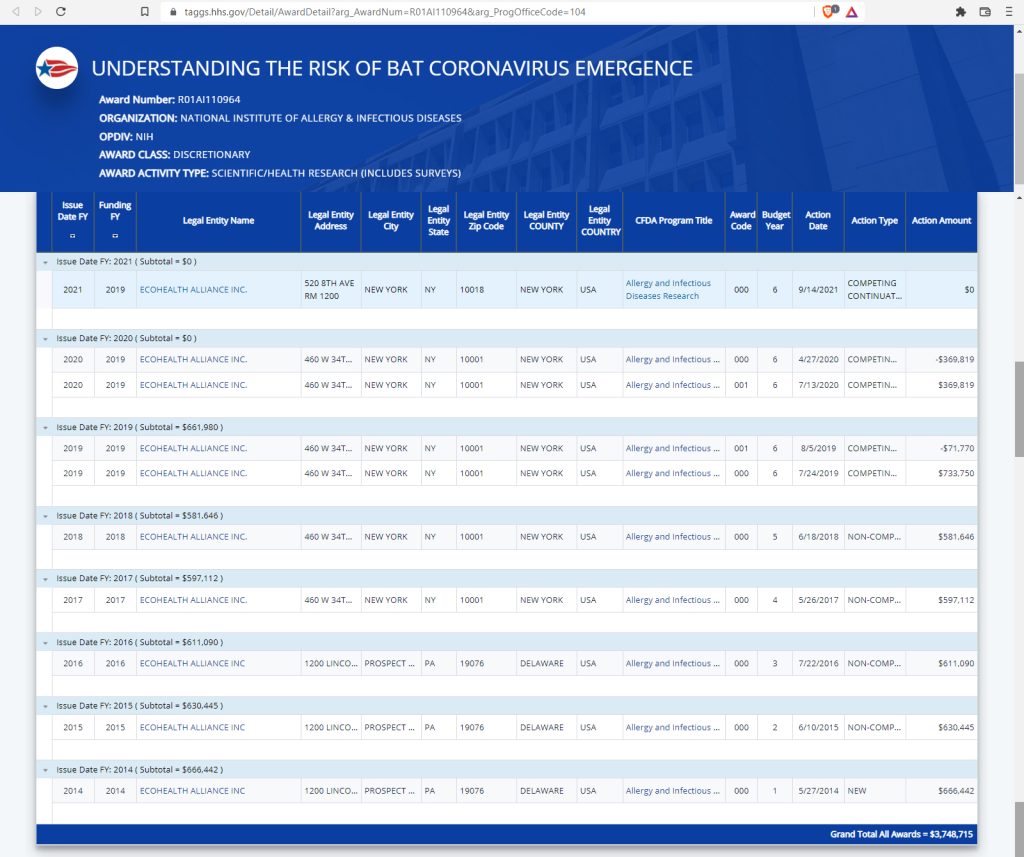This screenshot has height=857, width=1024.
Task: Click the COMPETING CONTINUAT... cell in the 2021 row
Action: (x=874, y=289)
